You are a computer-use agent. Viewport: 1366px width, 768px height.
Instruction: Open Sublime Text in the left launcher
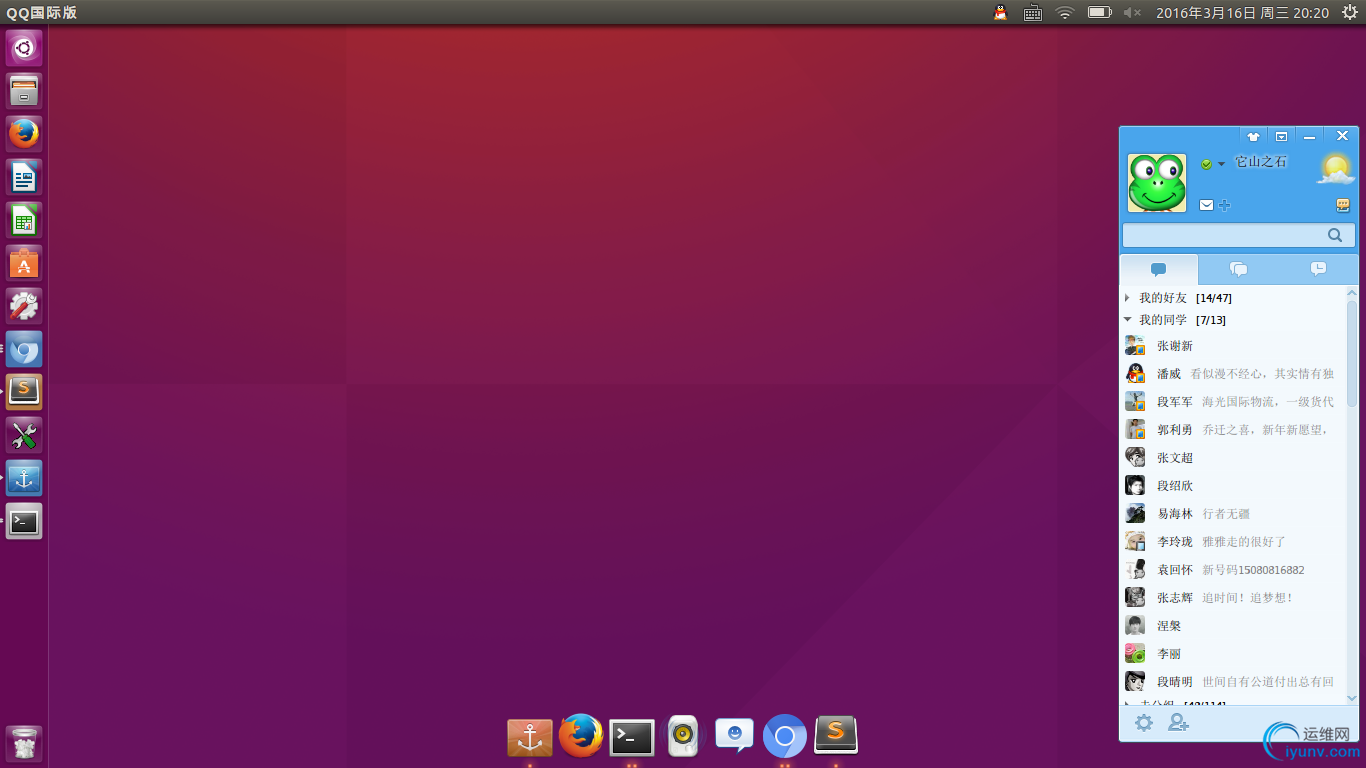[24, 392]
